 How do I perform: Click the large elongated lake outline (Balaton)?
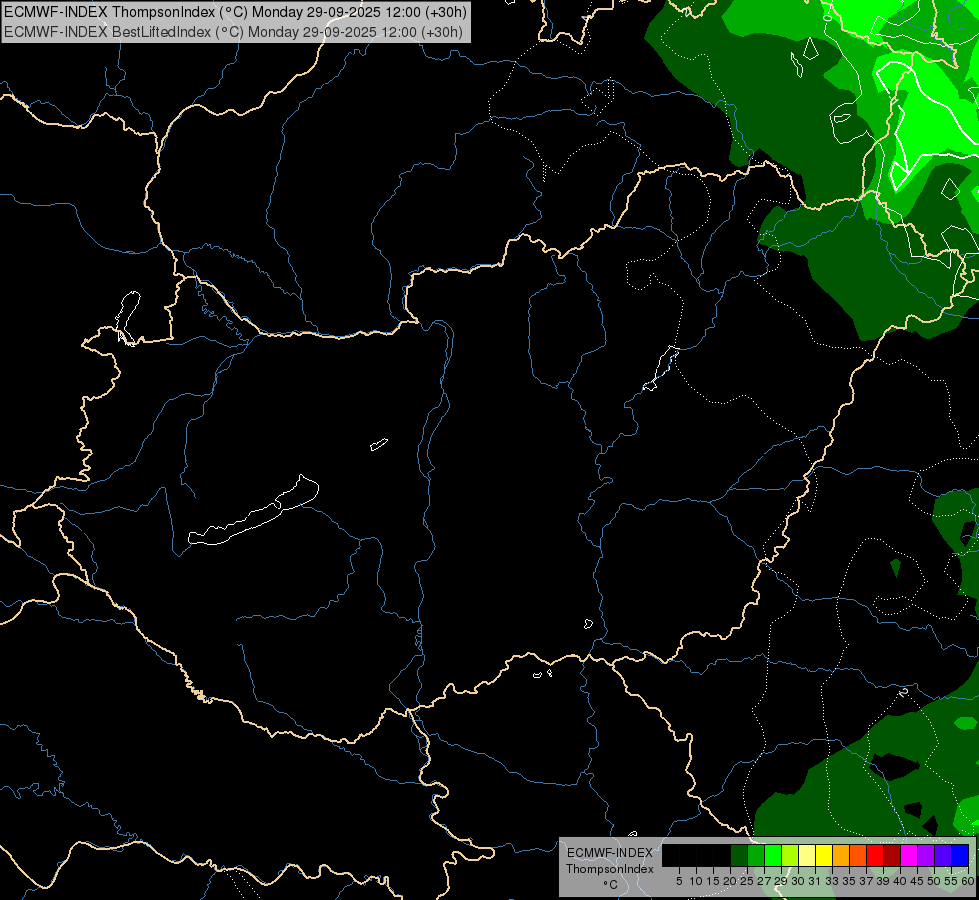pyautogui.click(x=254, y=510)
